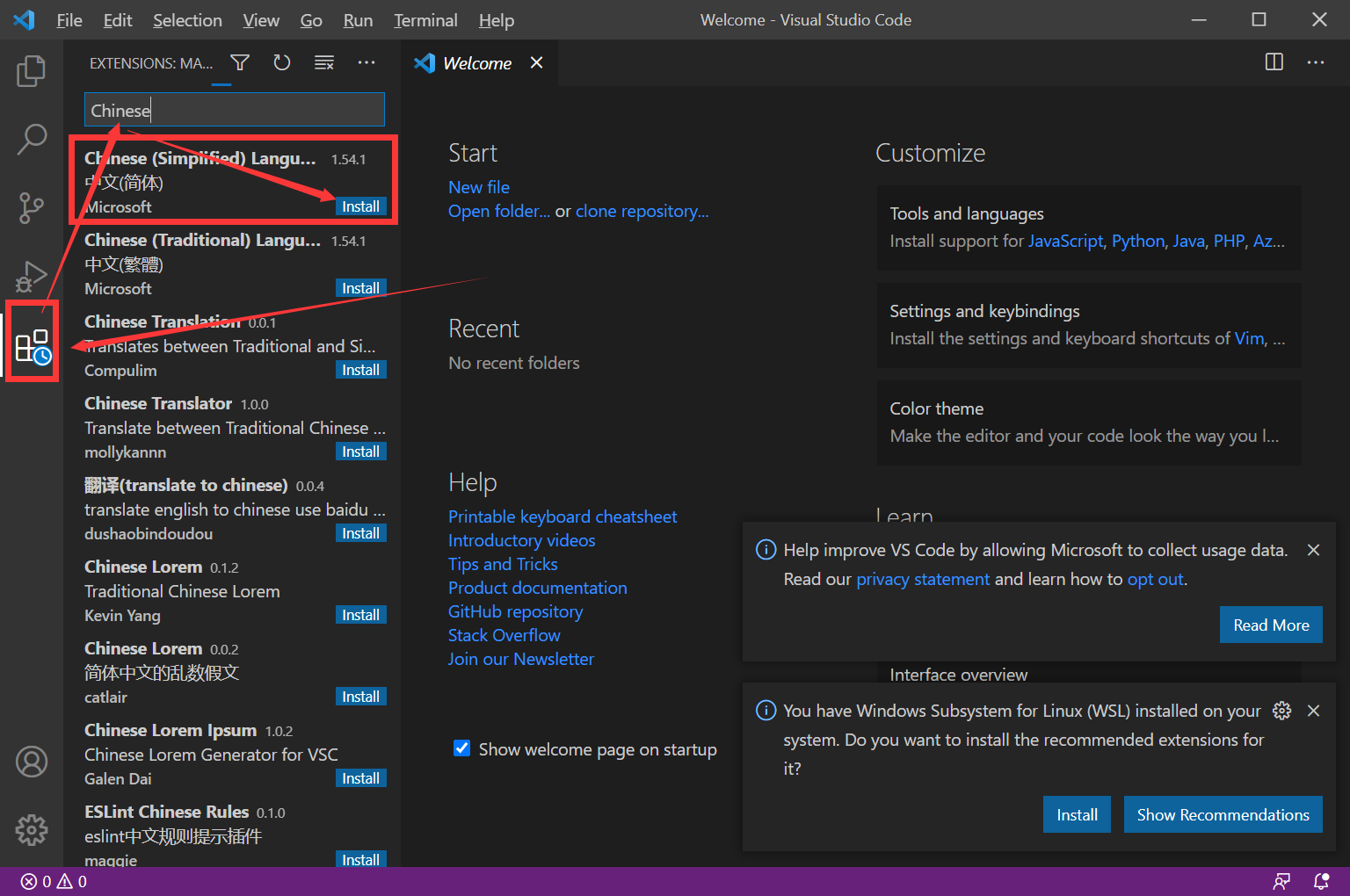Click the JavaScript language support link
This screenshot has width=1350, height=896.
[1065, 241]
